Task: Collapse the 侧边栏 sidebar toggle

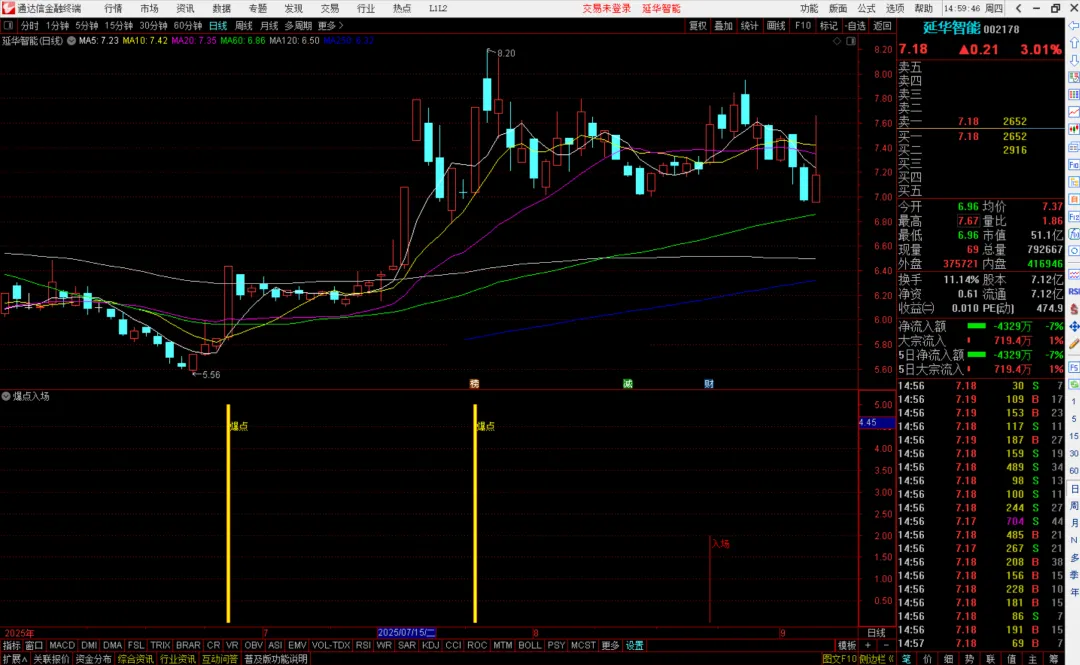Action: pyautogui.click(x=878, y=659)
